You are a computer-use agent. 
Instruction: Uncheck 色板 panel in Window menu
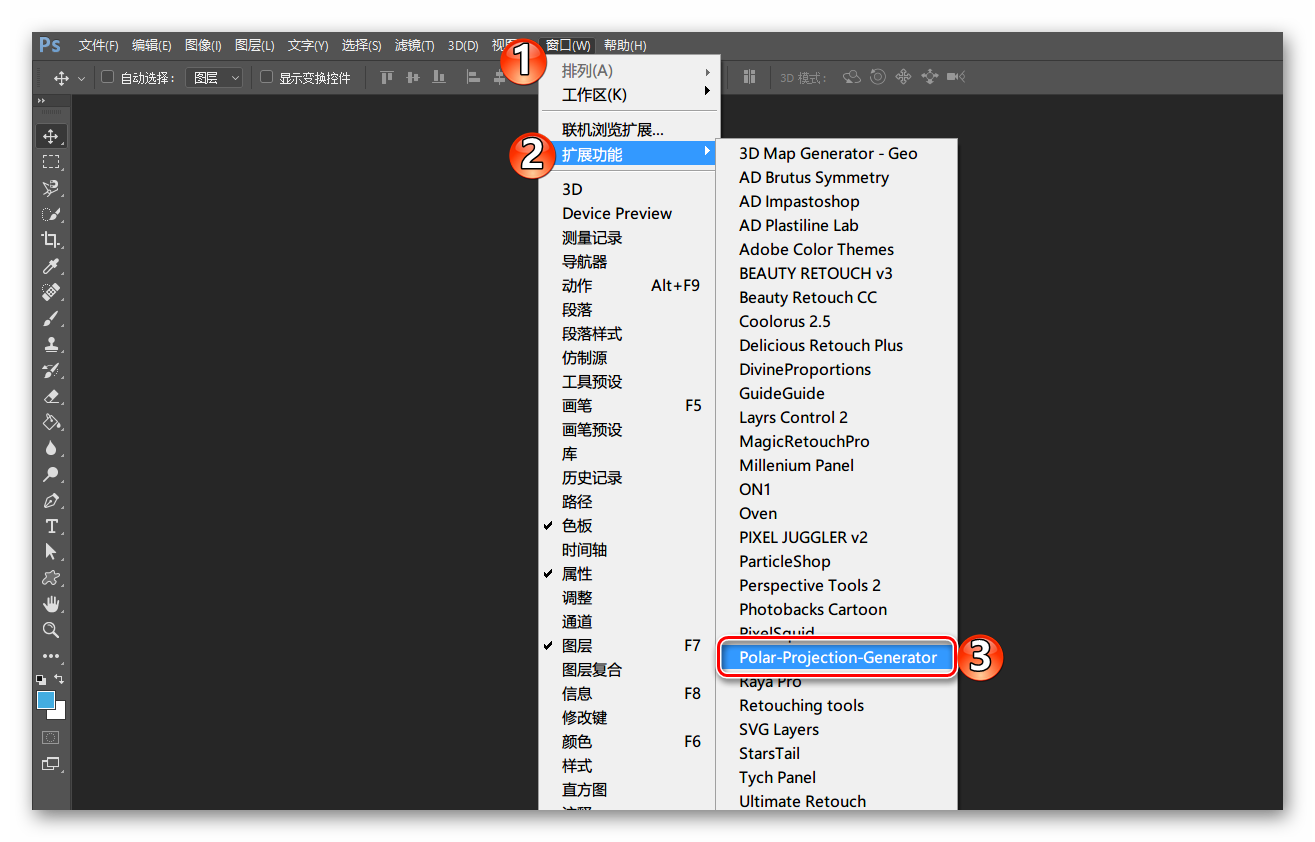628,526
